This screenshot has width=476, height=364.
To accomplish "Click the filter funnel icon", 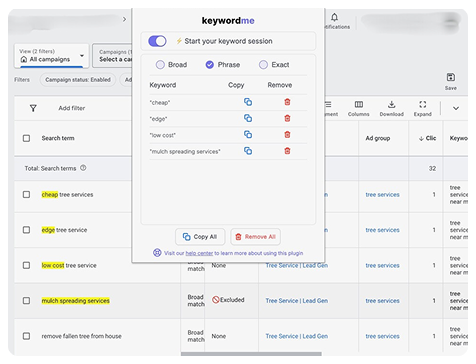I will [33, 108].
